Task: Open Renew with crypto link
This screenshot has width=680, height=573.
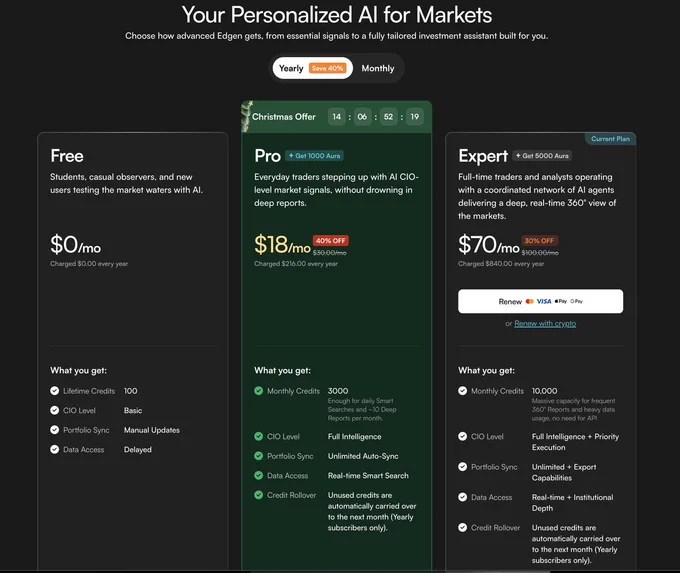Action: tap(545, 324)
